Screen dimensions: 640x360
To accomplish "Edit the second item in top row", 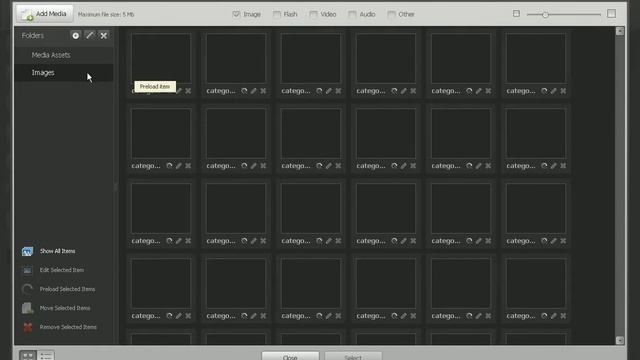I will click(x=253, y=91).
